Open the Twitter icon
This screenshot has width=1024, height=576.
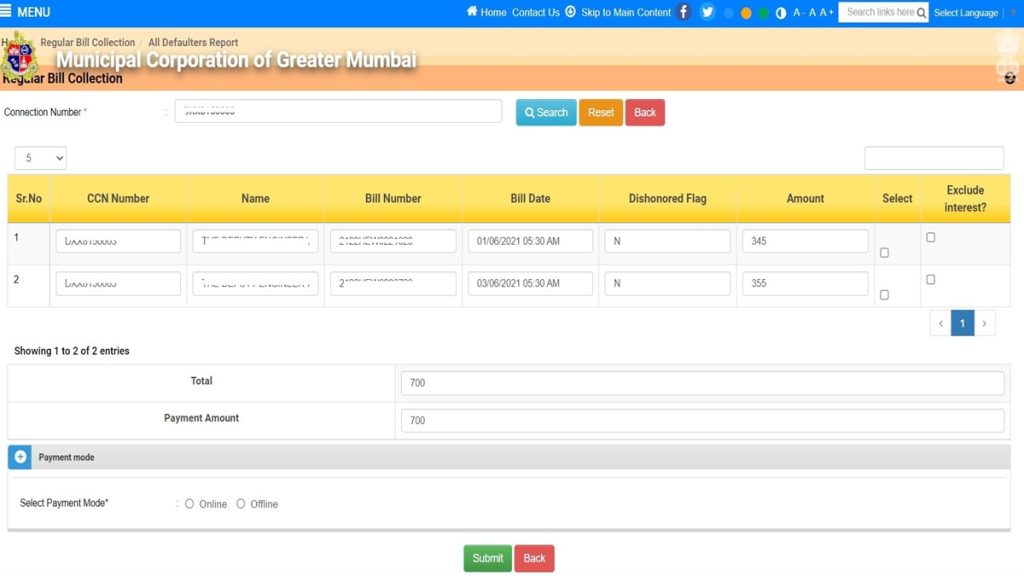[708, 12]
